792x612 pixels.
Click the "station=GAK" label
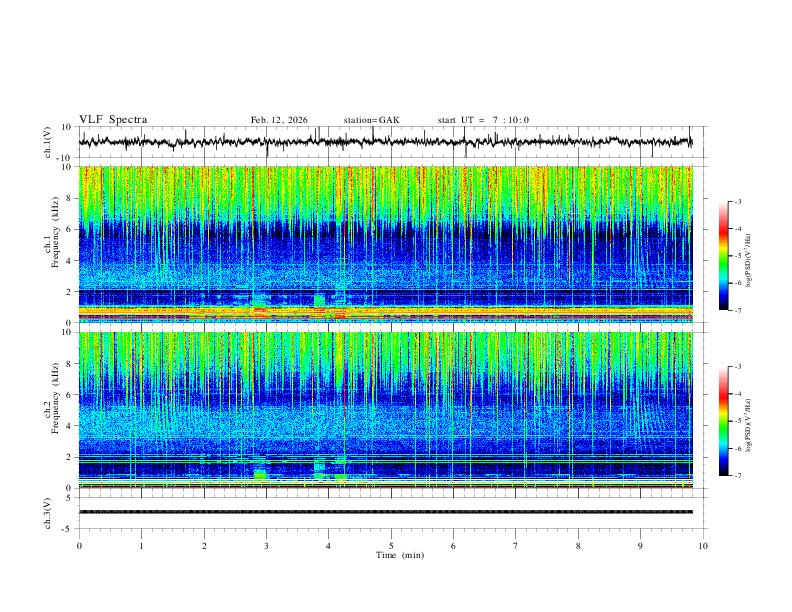[371, 120]
